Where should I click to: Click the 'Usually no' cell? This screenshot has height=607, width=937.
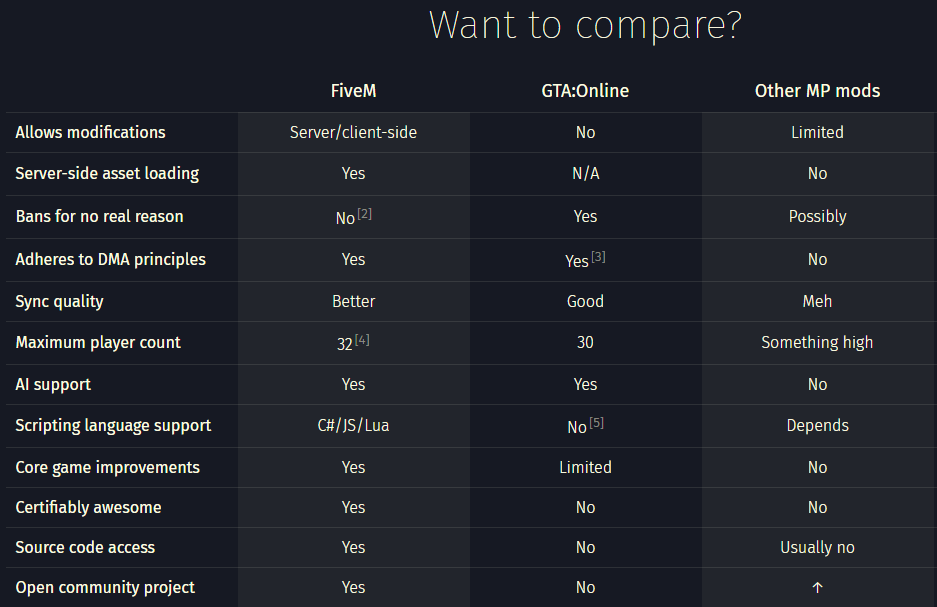click(x=817, y=547)
